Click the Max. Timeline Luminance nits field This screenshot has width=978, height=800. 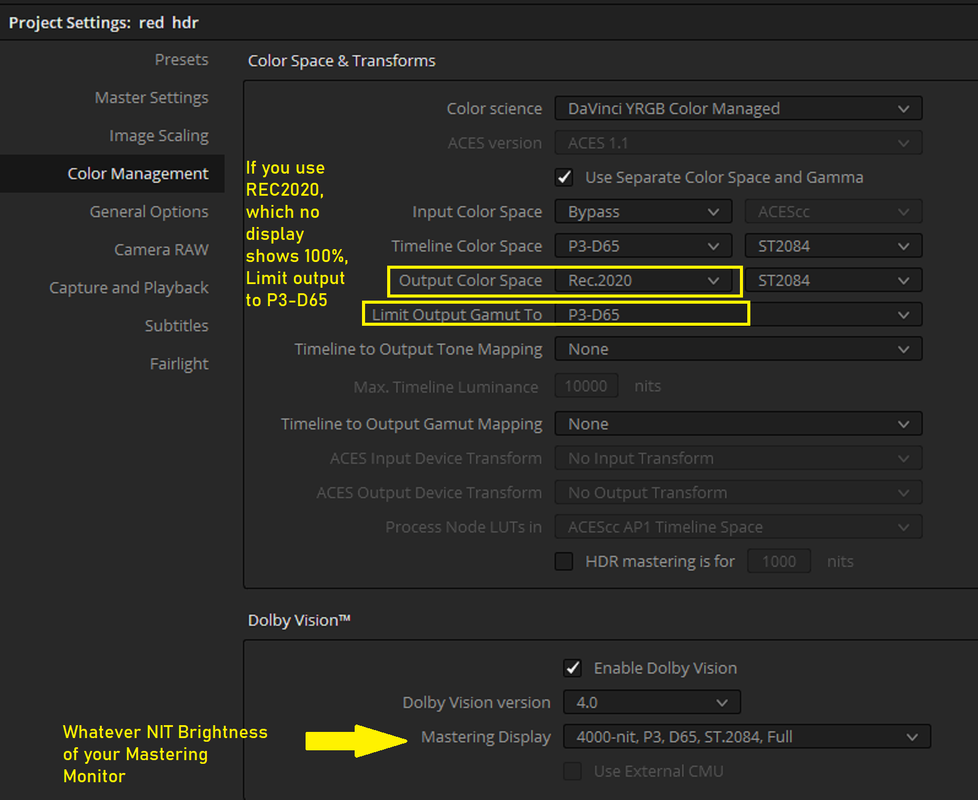pyautogui.click(x=586, y=387)
